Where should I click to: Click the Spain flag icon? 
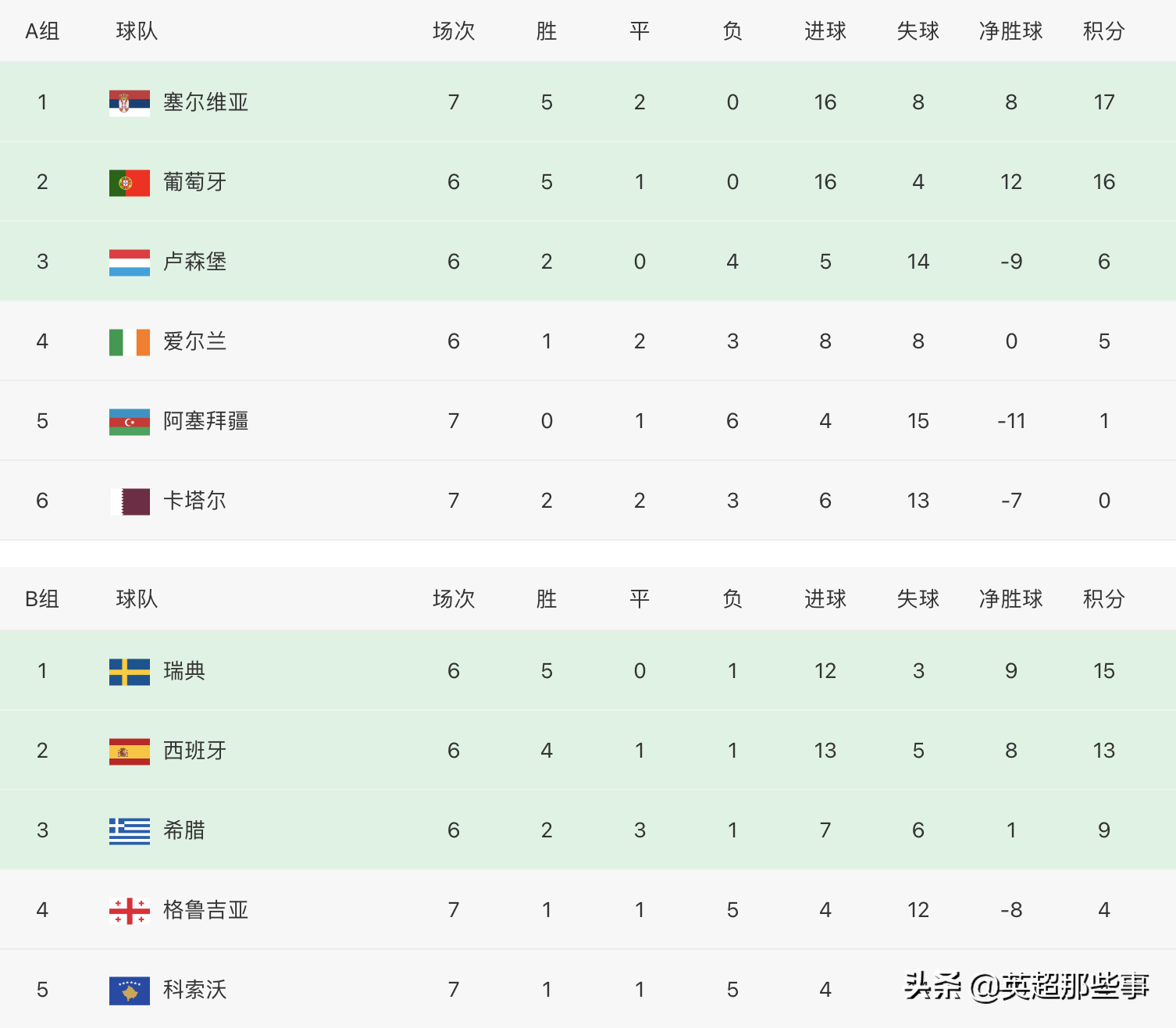click(x=130, y=751)
